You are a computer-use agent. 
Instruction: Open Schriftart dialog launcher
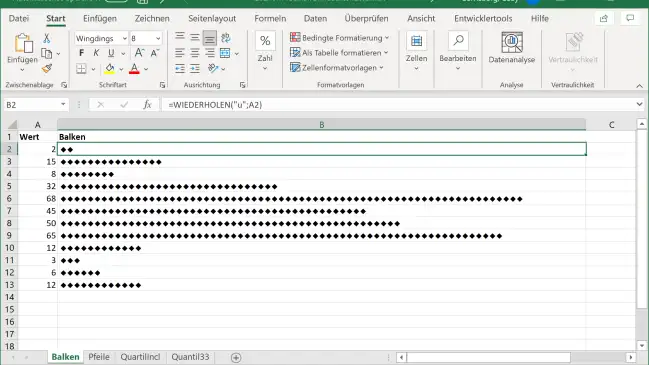pos(162,85)
